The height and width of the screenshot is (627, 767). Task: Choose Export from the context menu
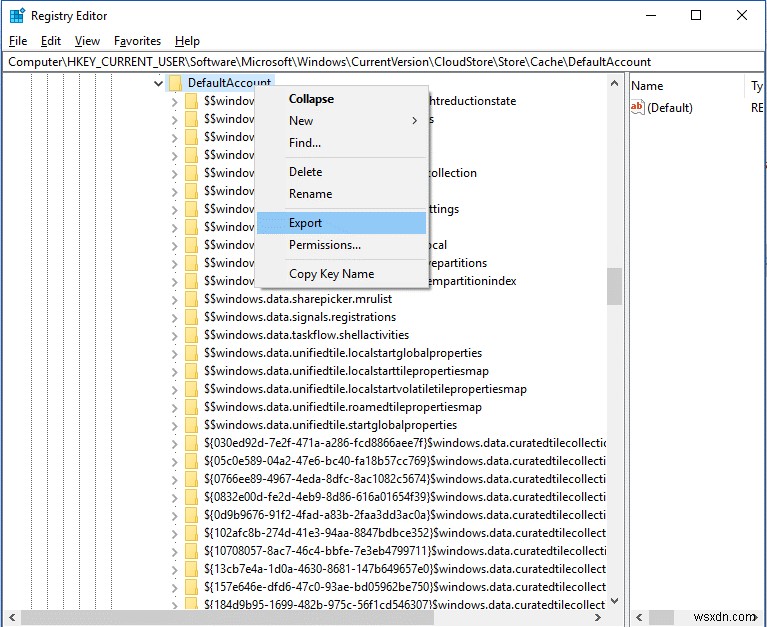click(x=341, y=223)
